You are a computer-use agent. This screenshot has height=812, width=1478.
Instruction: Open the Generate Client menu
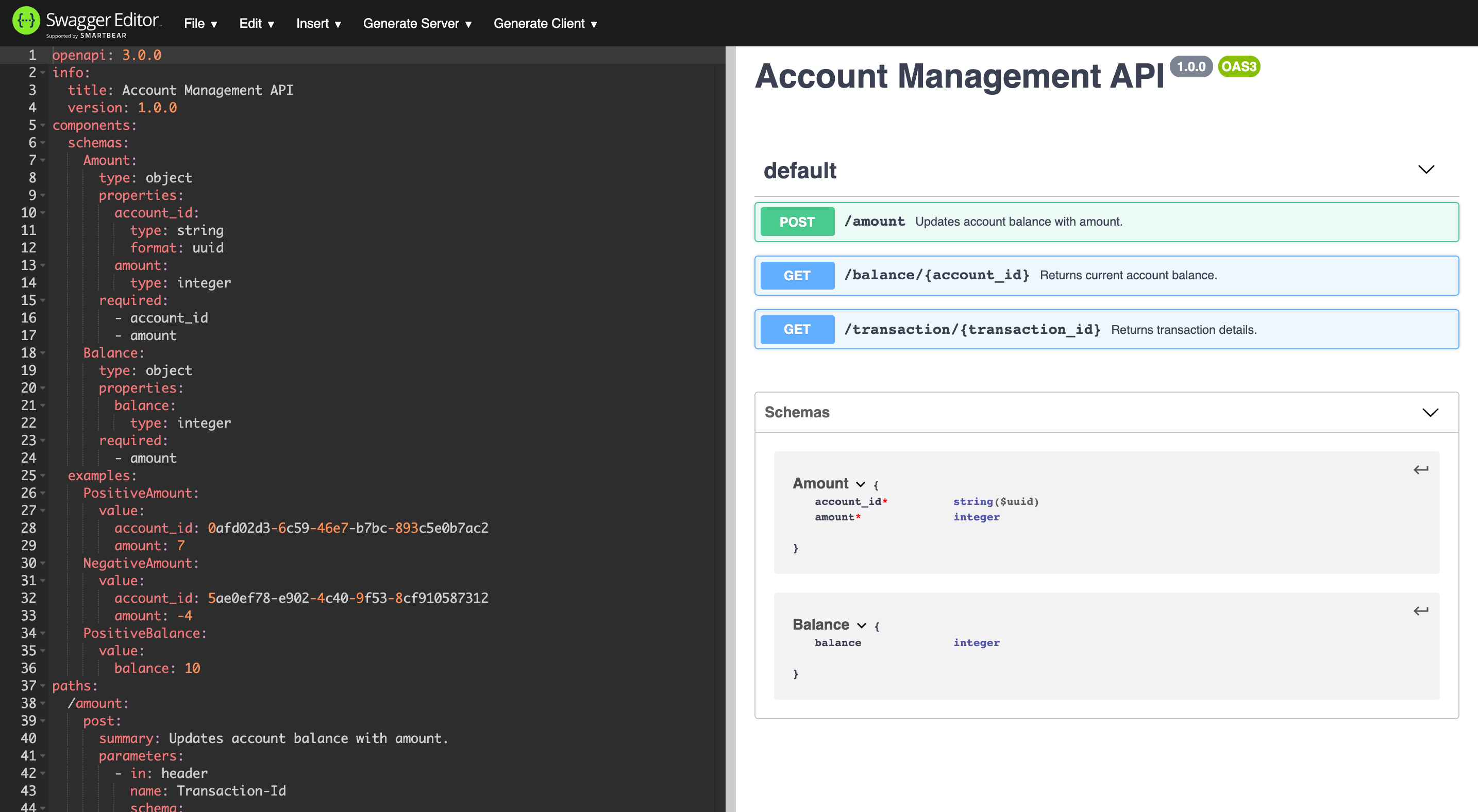545,24
